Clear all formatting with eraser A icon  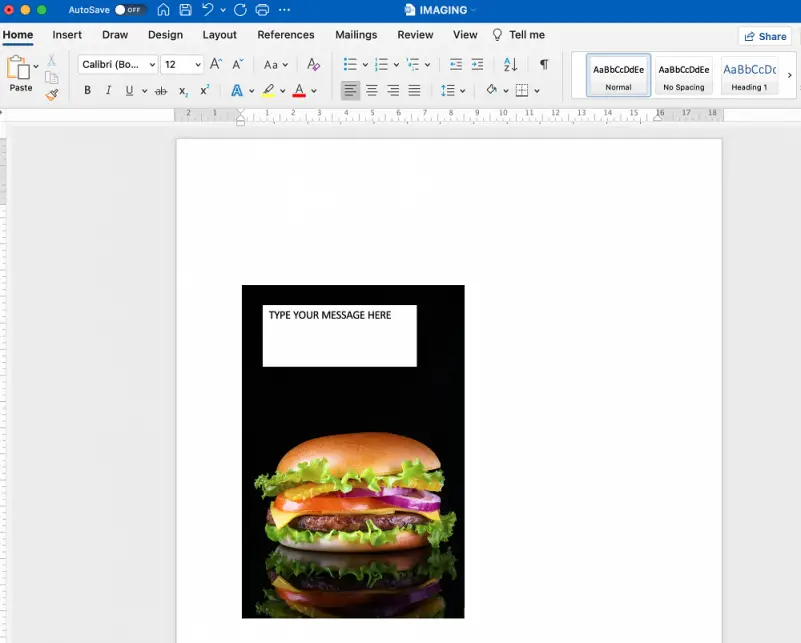tap(313, 64)
